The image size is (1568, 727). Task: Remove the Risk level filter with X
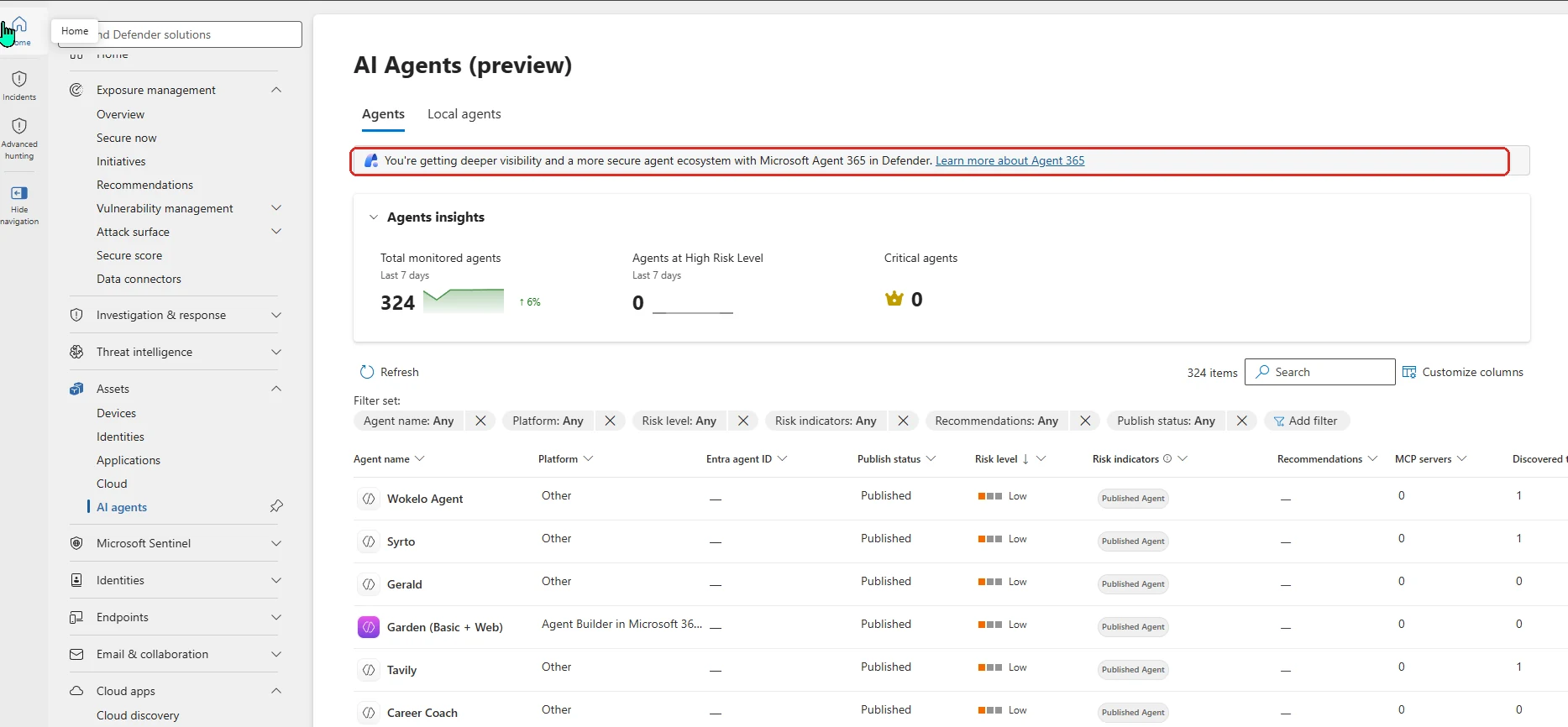(x=743, y=421)
